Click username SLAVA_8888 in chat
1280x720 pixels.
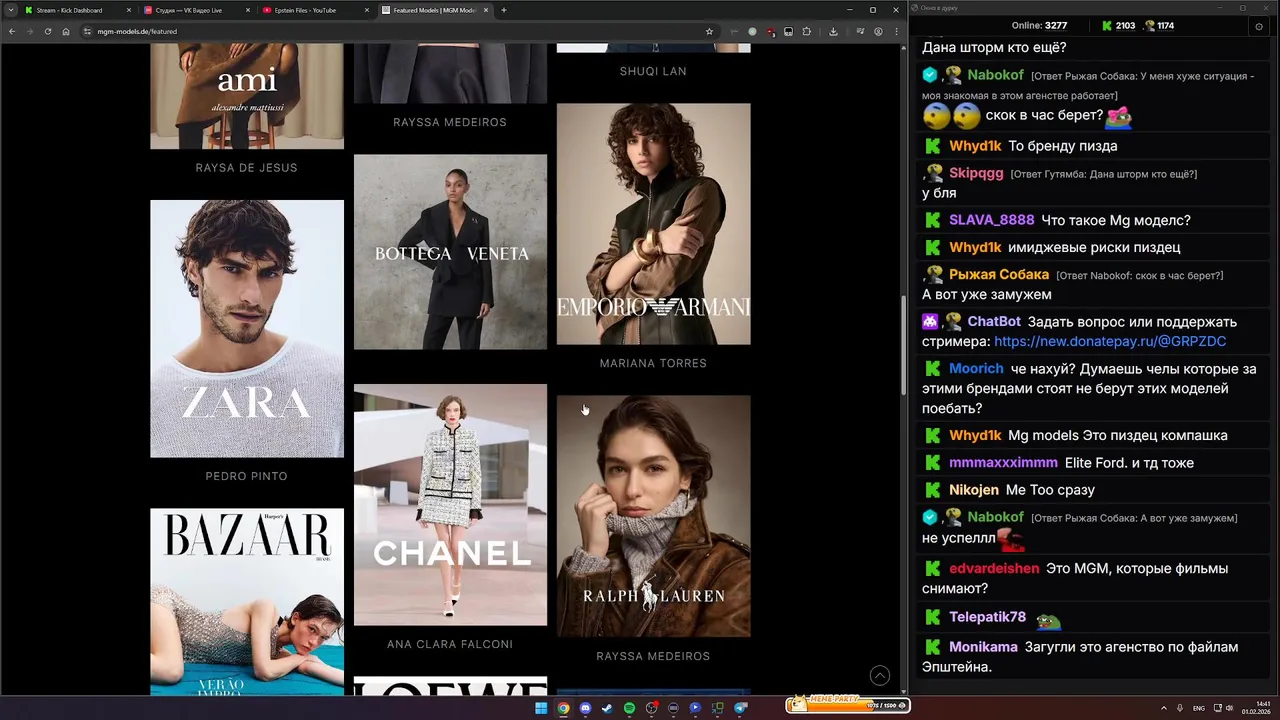point(992,220)
